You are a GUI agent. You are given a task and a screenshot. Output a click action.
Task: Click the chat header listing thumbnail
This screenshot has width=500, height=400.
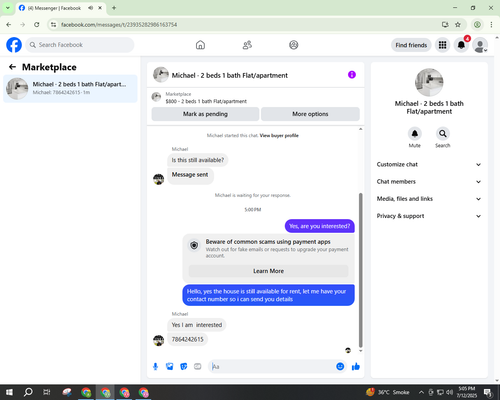pos(161,75)
